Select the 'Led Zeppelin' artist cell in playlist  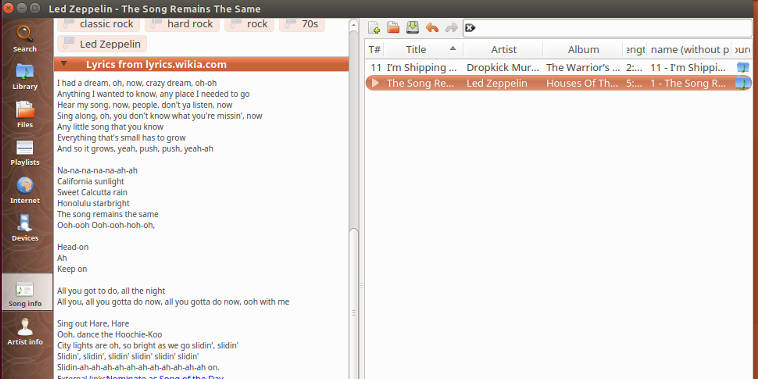(x=497, y=83)
